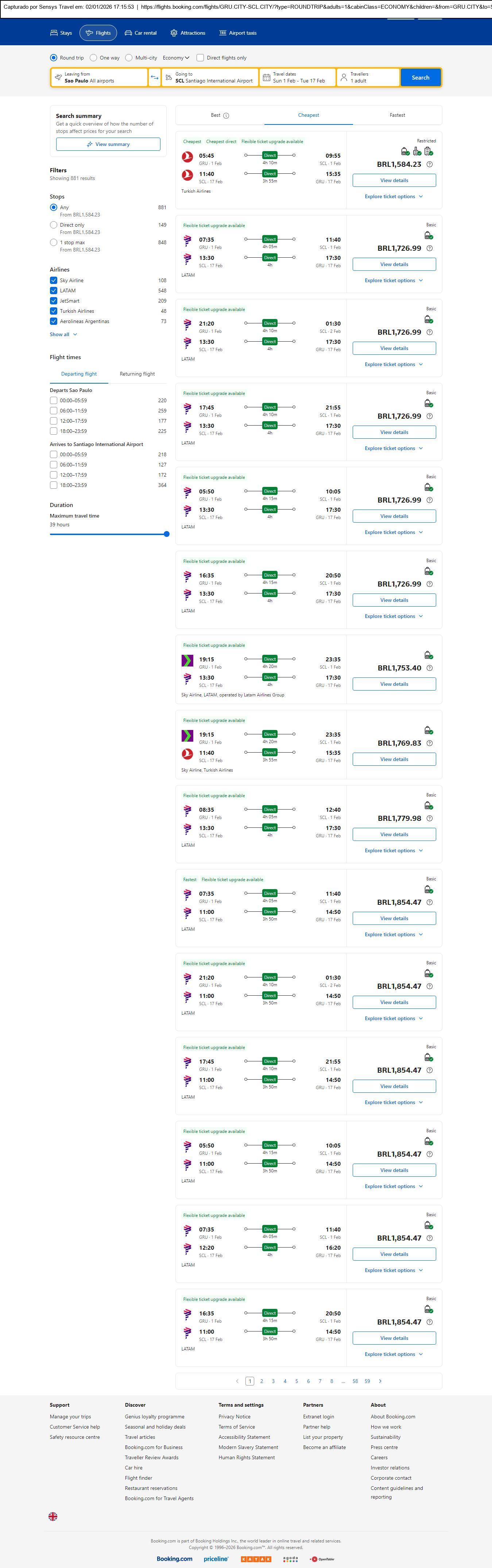Click the View summary button
The width and height of the screenshot is (492, 1568).
point(108,144)
